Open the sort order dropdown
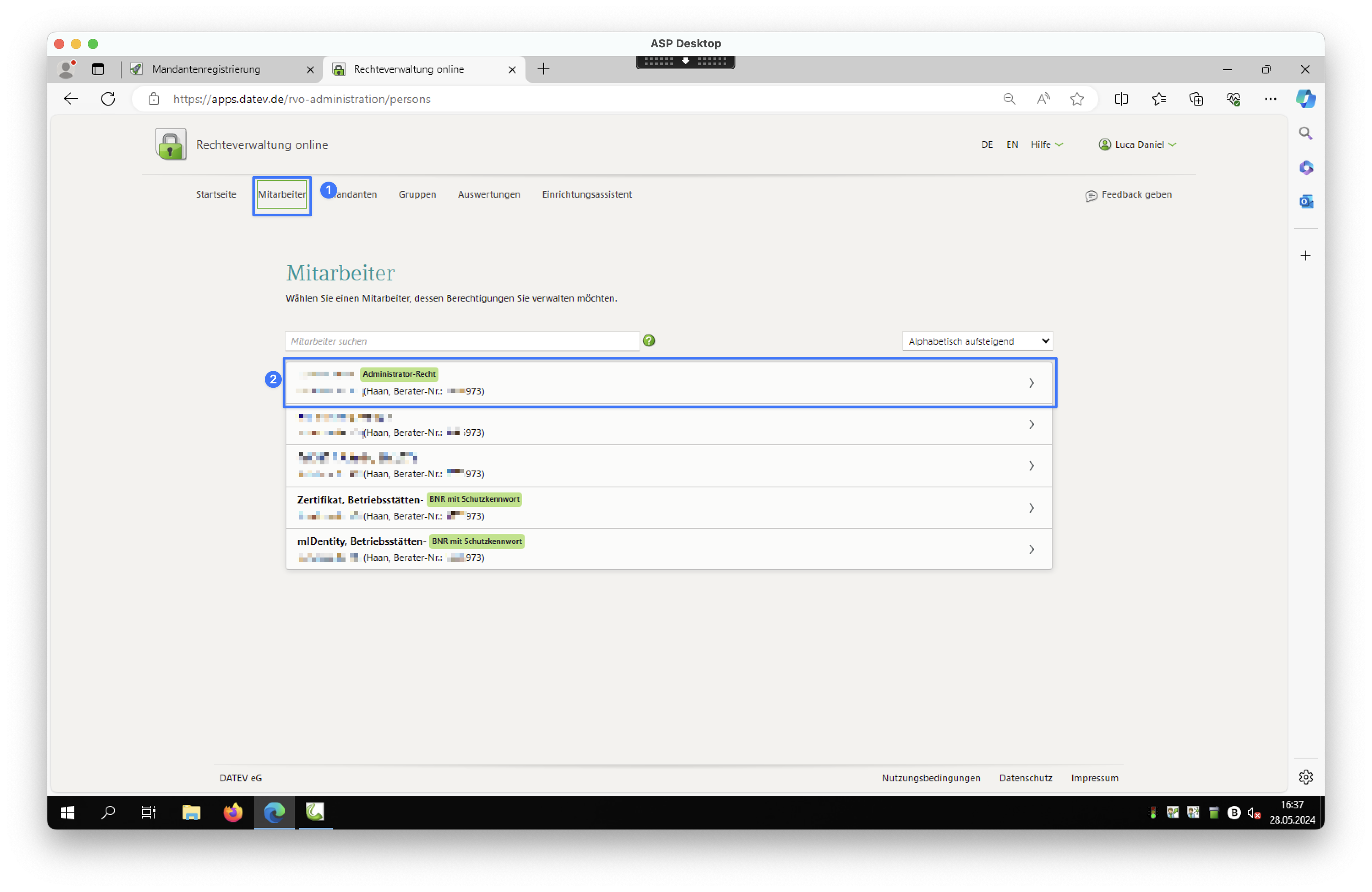 [x=977, y=341]
